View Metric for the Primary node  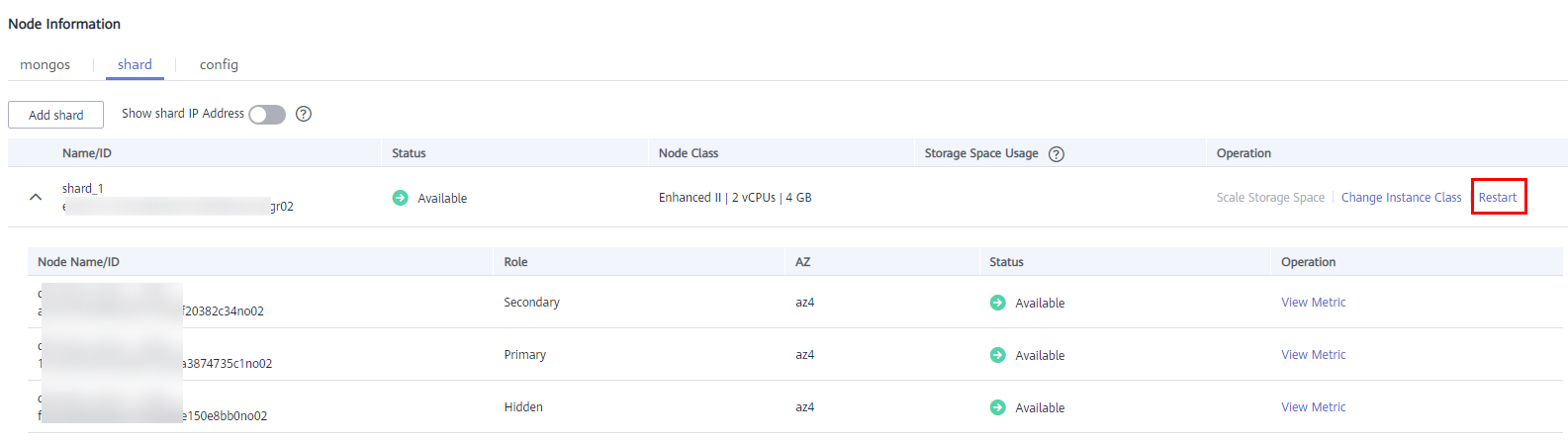click(1314, 355)
